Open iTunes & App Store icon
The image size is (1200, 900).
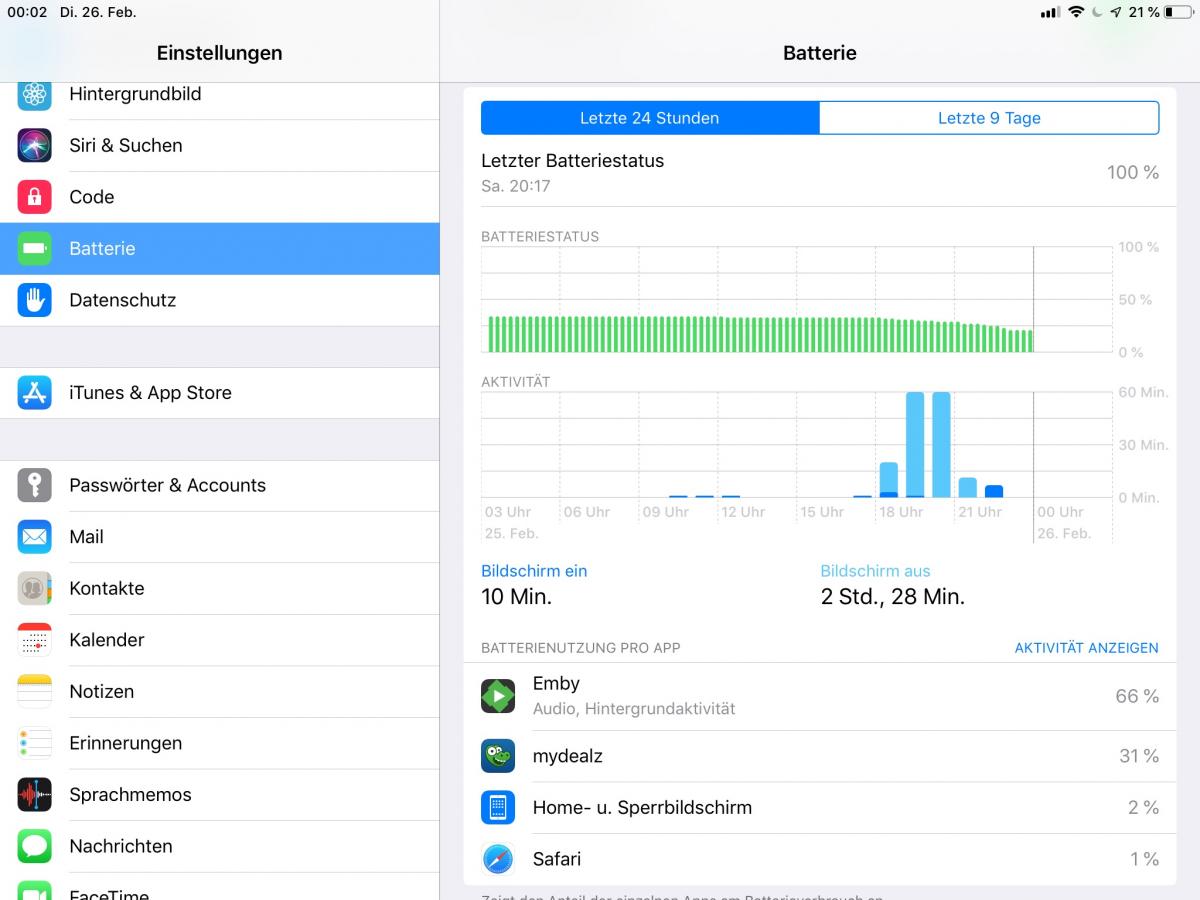[x=34, y=393]
